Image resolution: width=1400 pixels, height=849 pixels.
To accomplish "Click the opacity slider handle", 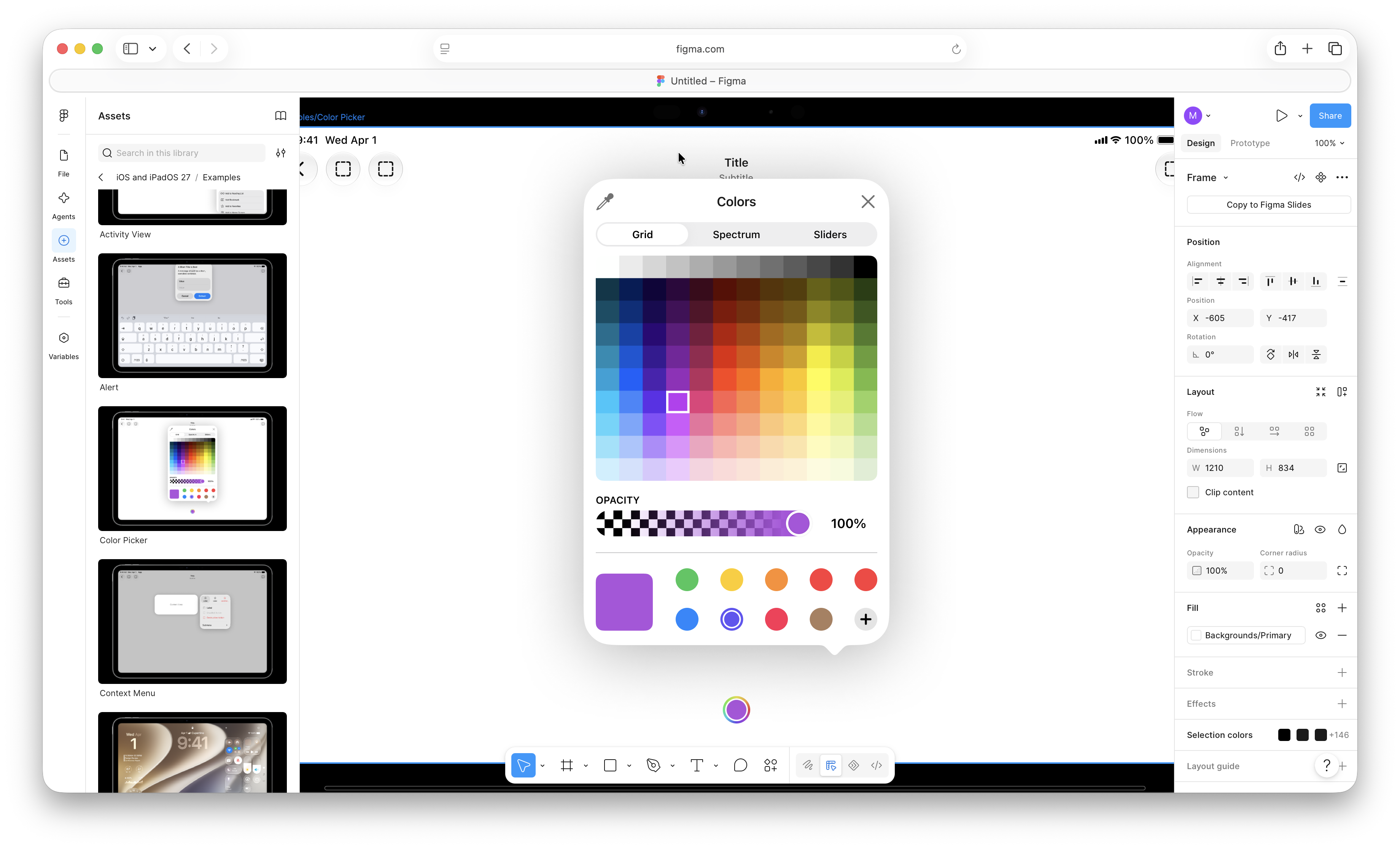I will pyautogui.click(x=798, y=523).
